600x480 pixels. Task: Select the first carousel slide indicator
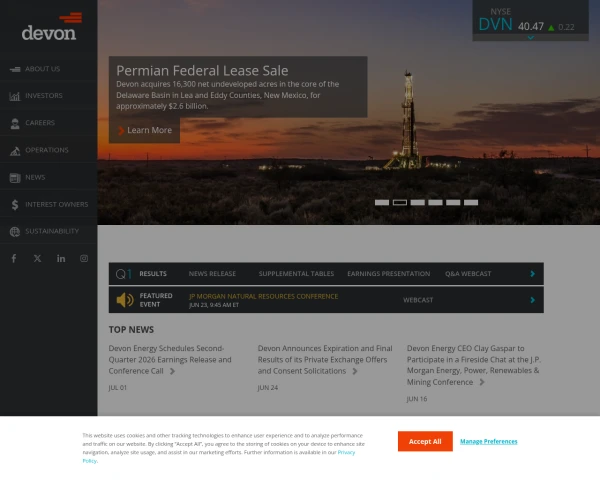(382, 202)
